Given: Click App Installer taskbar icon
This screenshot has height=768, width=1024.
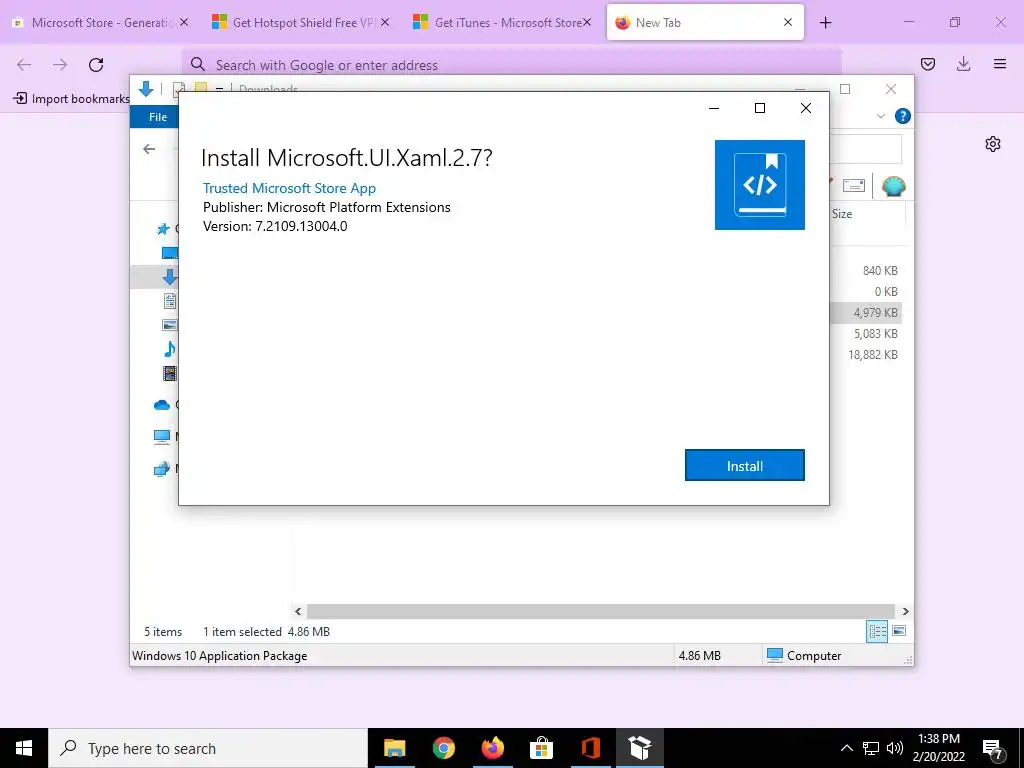Looking at the screenshot, I should pos(640,748).
